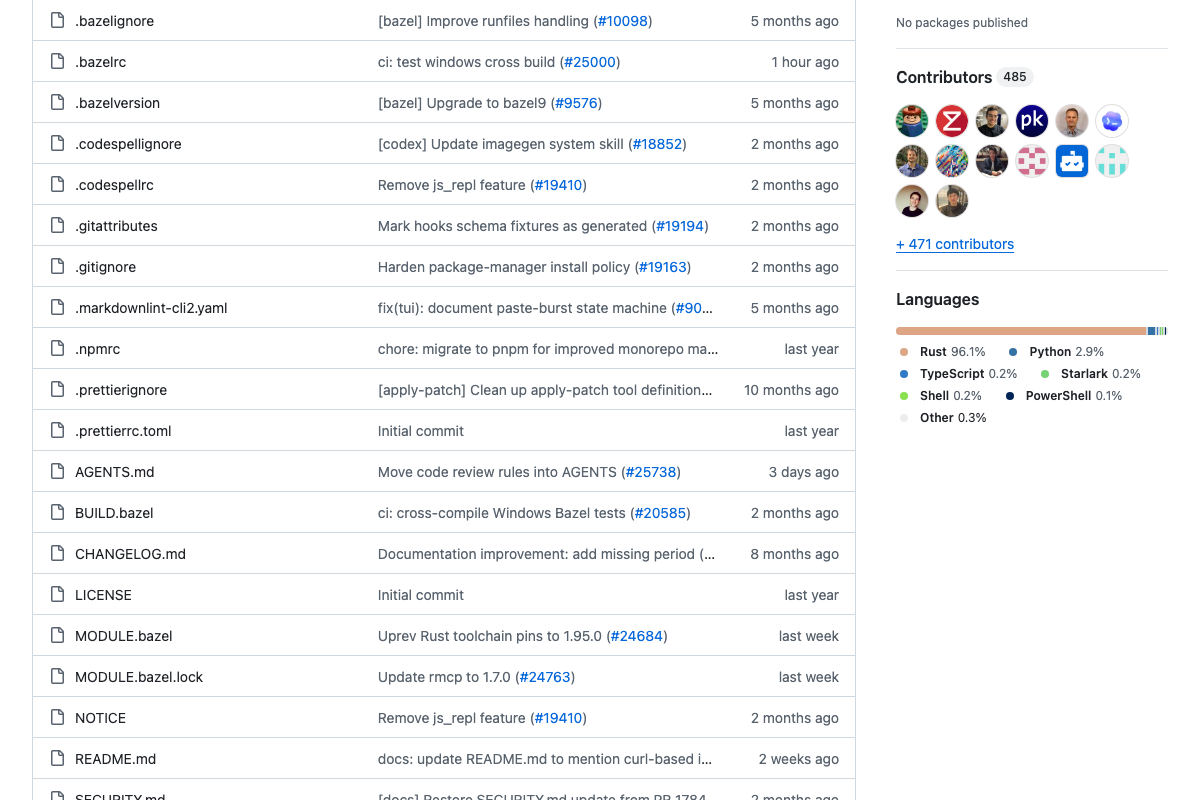
Task: Open the MODULE.bazel file
Action: [124, 636]
